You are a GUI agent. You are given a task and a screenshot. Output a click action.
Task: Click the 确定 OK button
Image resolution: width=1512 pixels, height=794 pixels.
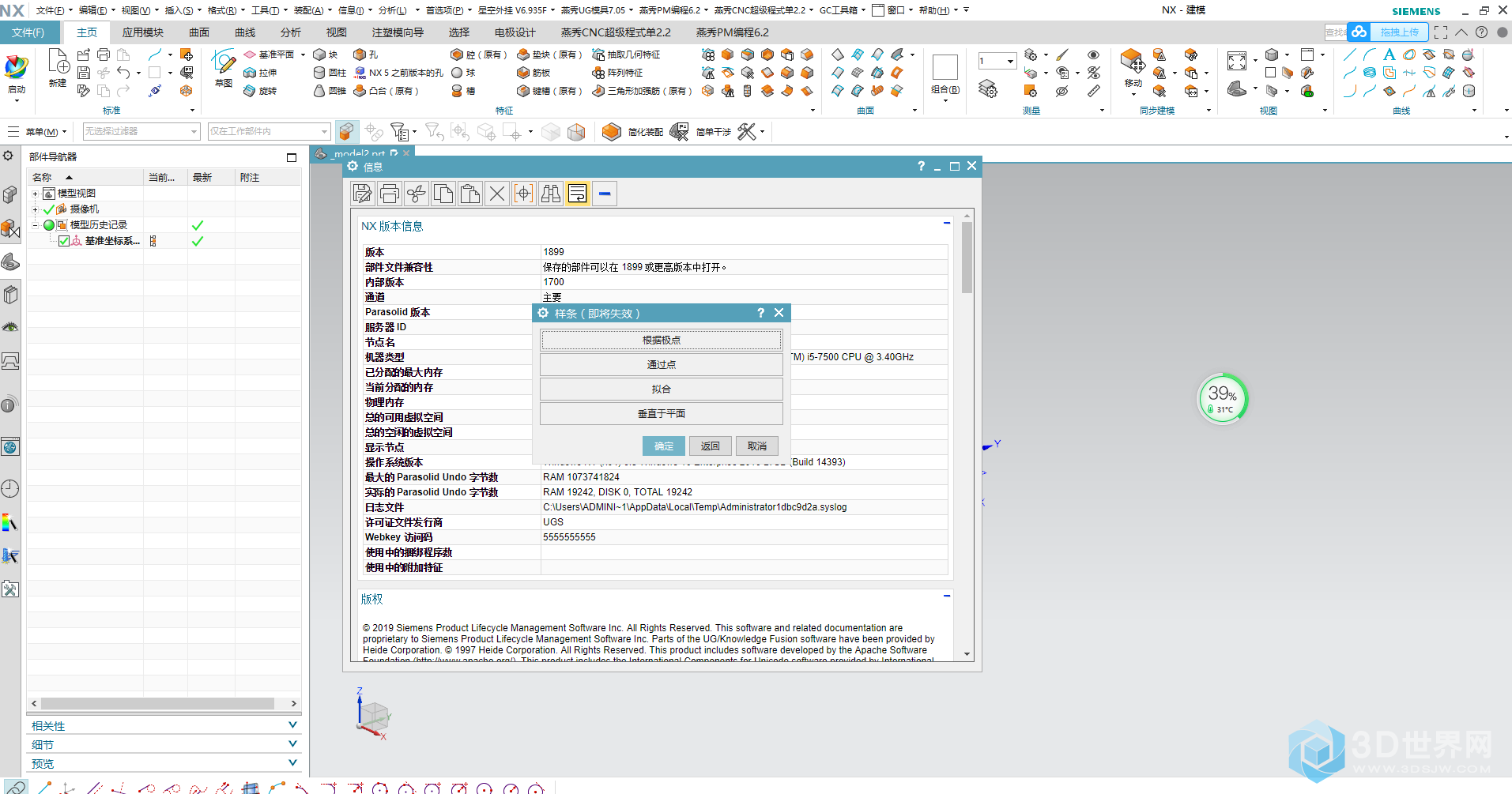664,446
